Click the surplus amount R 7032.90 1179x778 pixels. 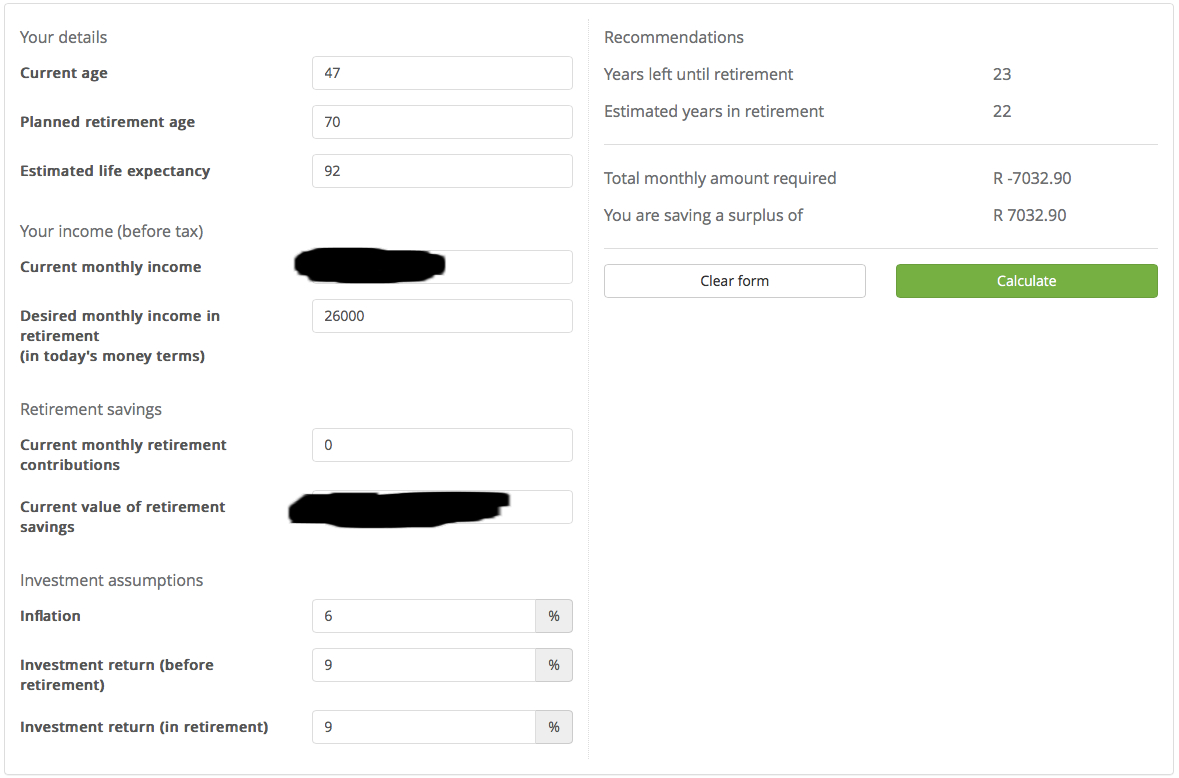pyautogui.click(x=1029, y=215)
